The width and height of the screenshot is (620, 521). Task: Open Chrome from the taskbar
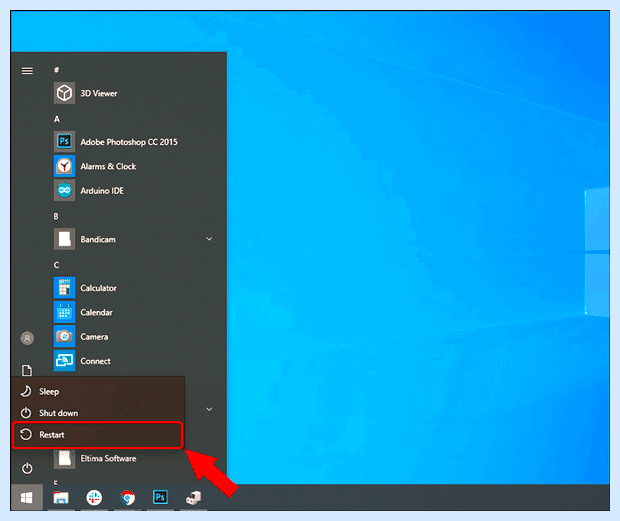(127, 498)
